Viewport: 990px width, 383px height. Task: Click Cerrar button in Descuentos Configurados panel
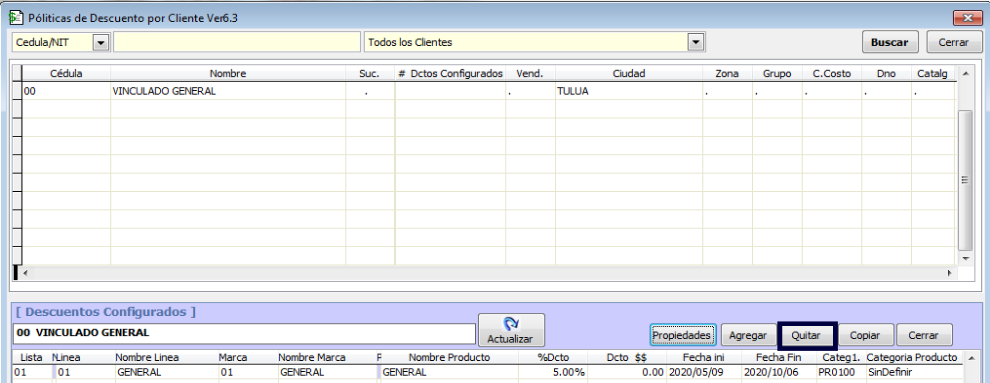(923, 335)
